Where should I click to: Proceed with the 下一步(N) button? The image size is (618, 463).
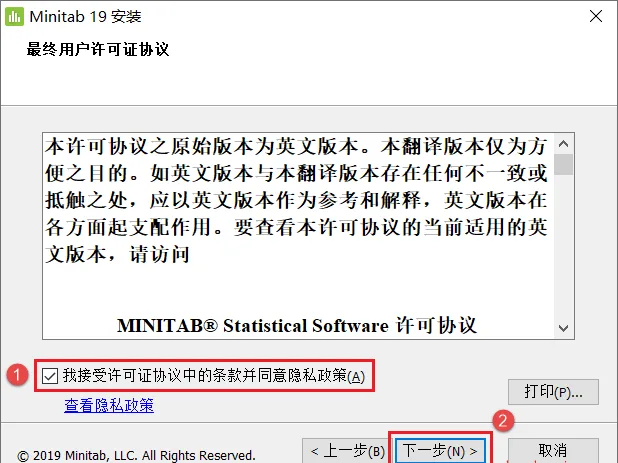pos(440,451)
